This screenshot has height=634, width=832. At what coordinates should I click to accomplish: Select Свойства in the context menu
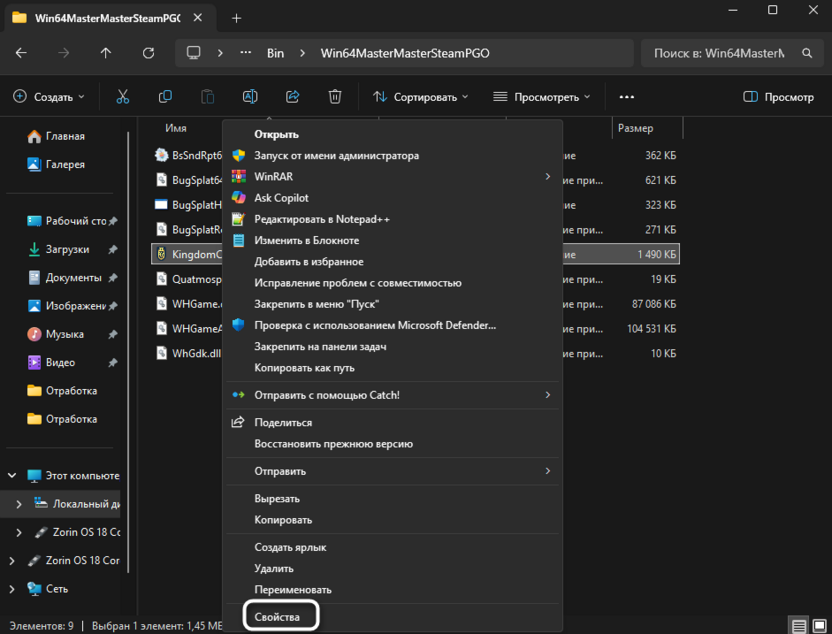[x=277, y=617]
